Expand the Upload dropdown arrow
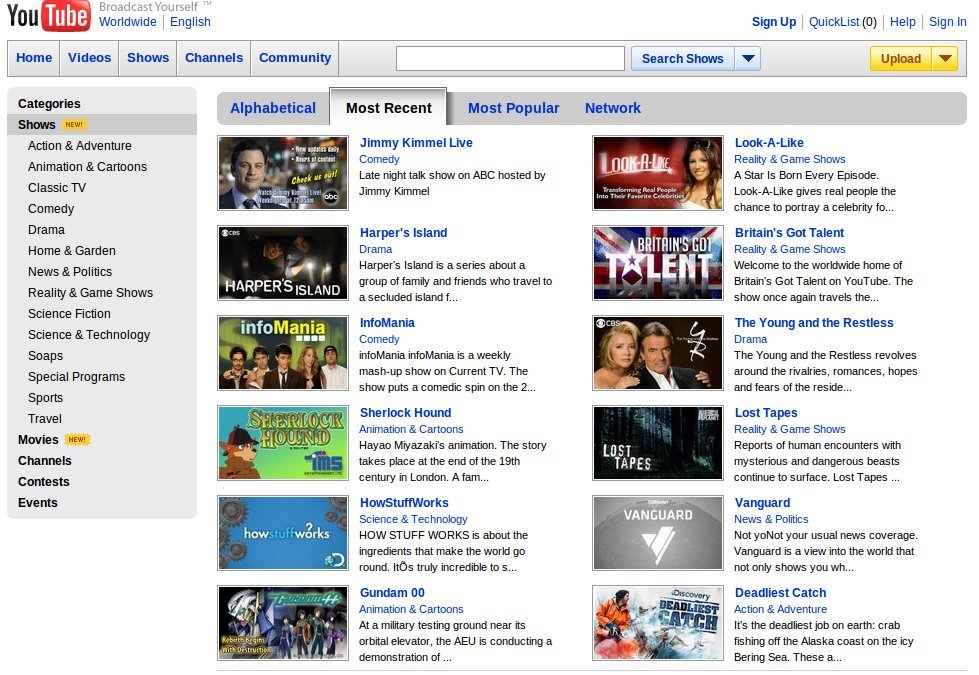 (x=945, y=59)
